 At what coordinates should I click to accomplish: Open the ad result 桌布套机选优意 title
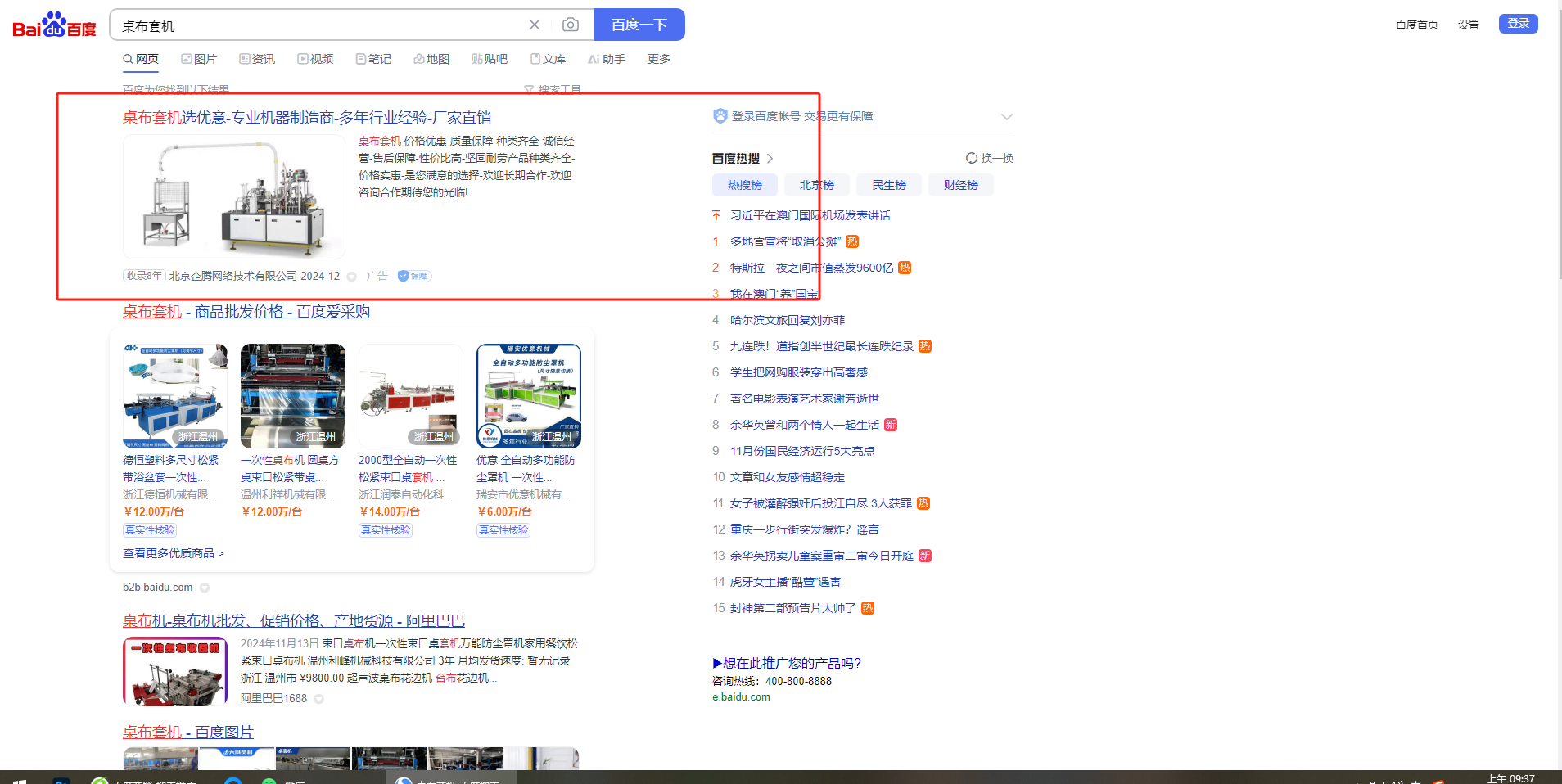pyautogui.click(x=307, y=117)
